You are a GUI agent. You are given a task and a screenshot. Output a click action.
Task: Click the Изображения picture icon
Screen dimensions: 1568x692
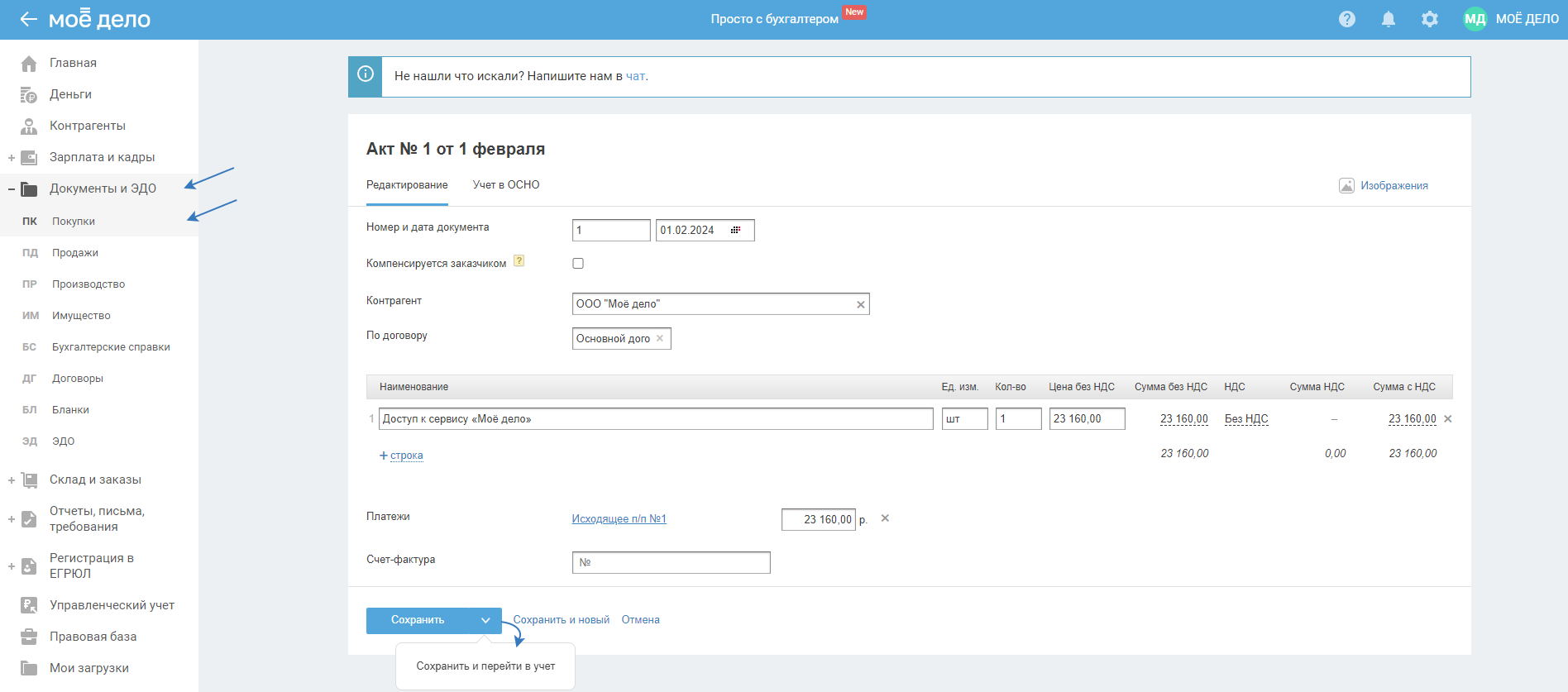click(1347, 186)
